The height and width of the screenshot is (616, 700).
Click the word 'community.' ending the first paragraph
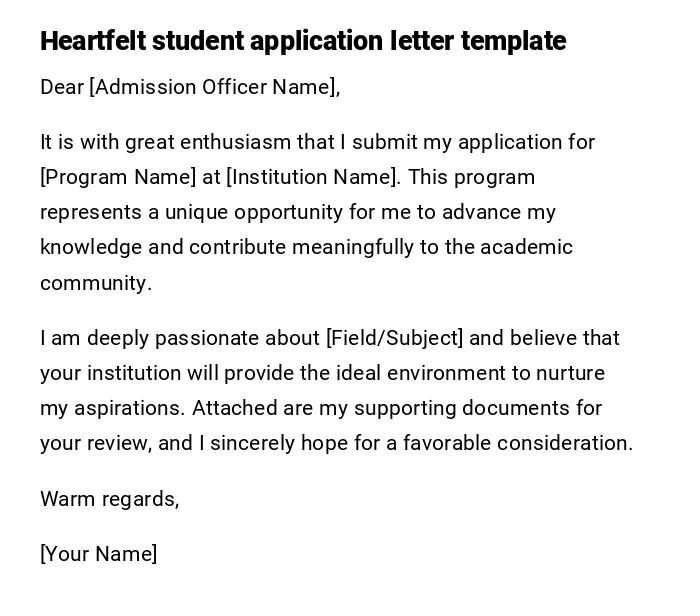[x=96, y=283]
